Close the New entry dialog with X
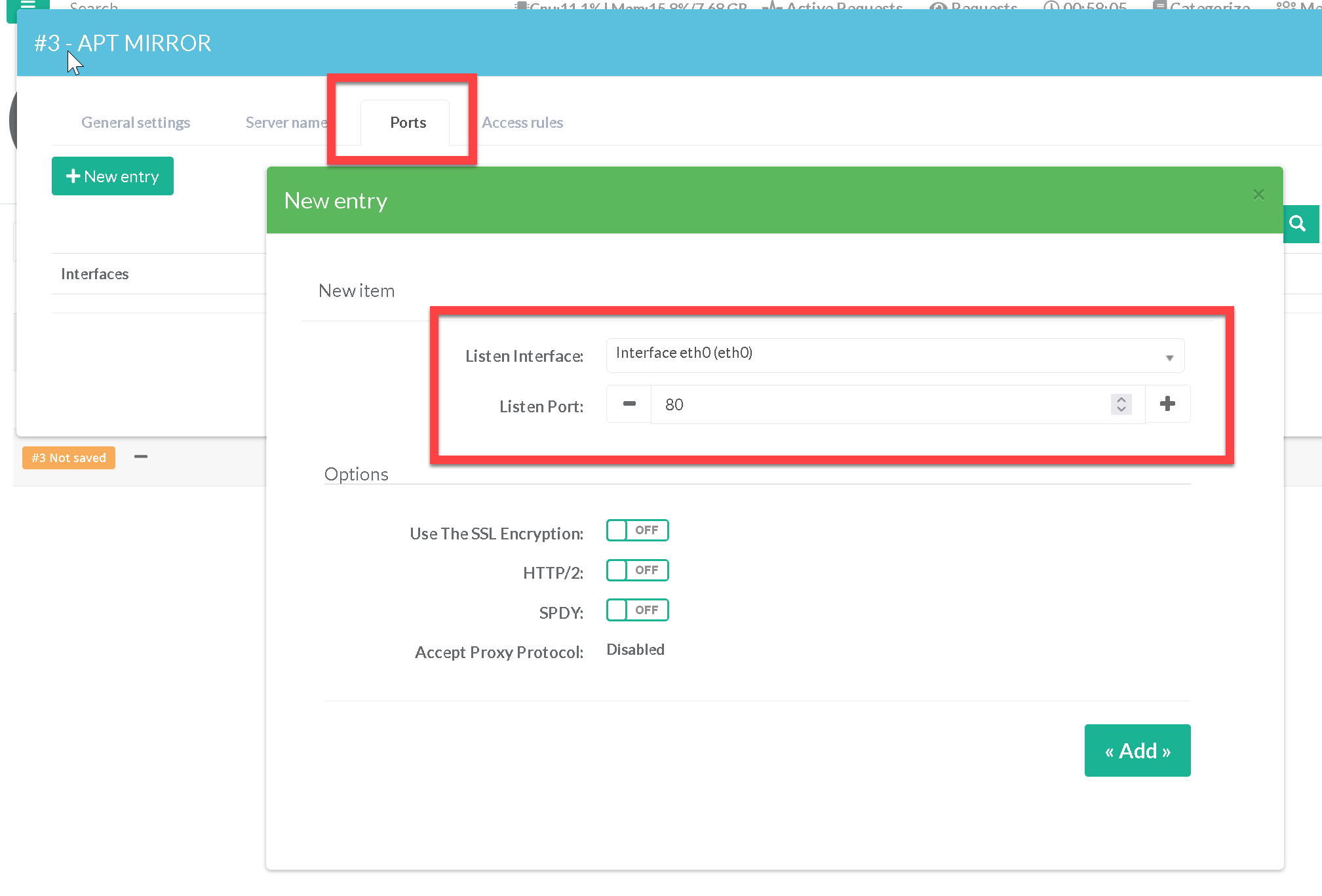Viewport: 1322px width, 896px height. (1258, 195)
